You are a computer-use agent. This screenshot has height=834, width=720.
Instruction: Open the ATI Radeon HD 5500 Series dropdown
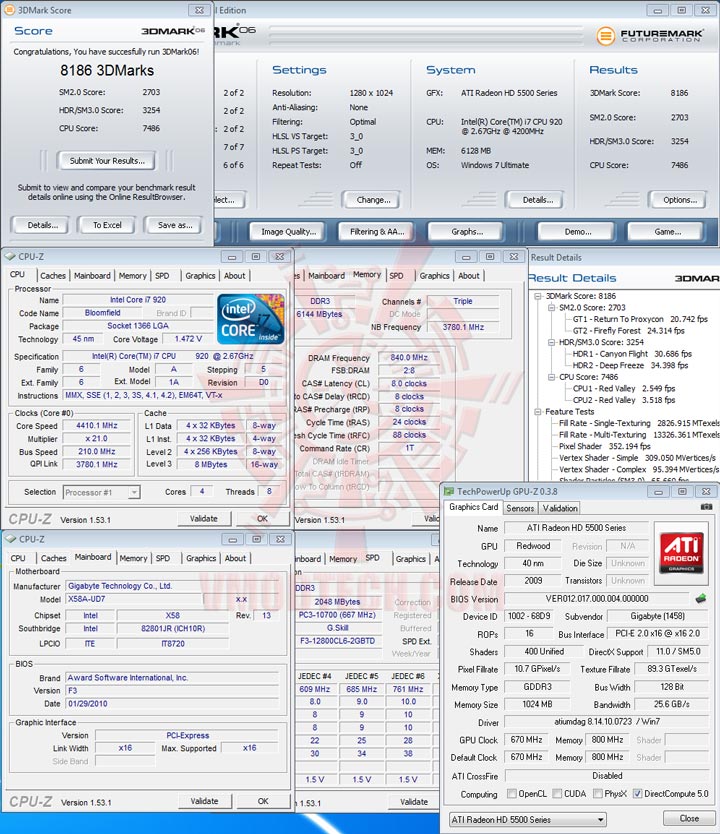tap(528, 819)
